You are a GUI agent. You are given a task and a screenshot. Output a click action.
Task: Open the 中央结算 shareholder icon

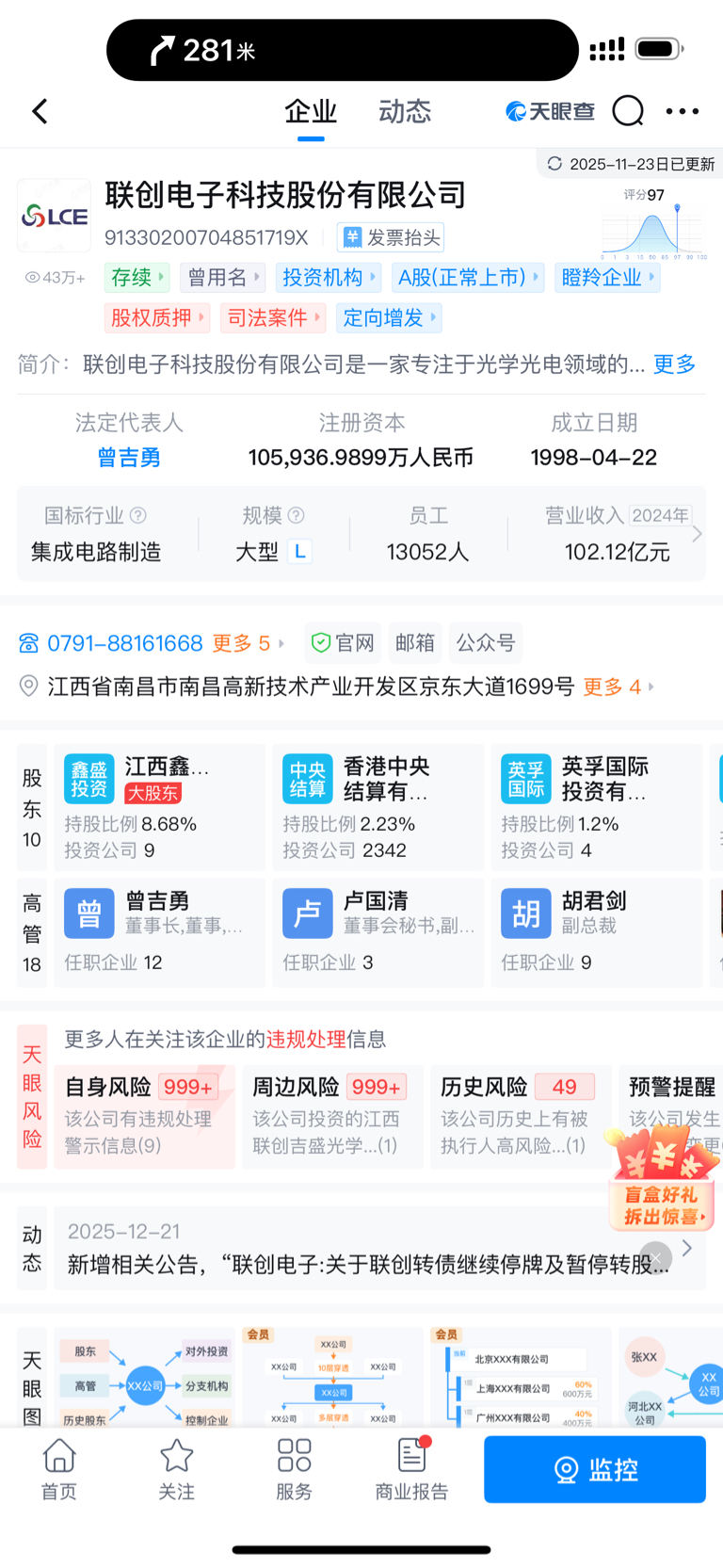(x=308, y=779)
